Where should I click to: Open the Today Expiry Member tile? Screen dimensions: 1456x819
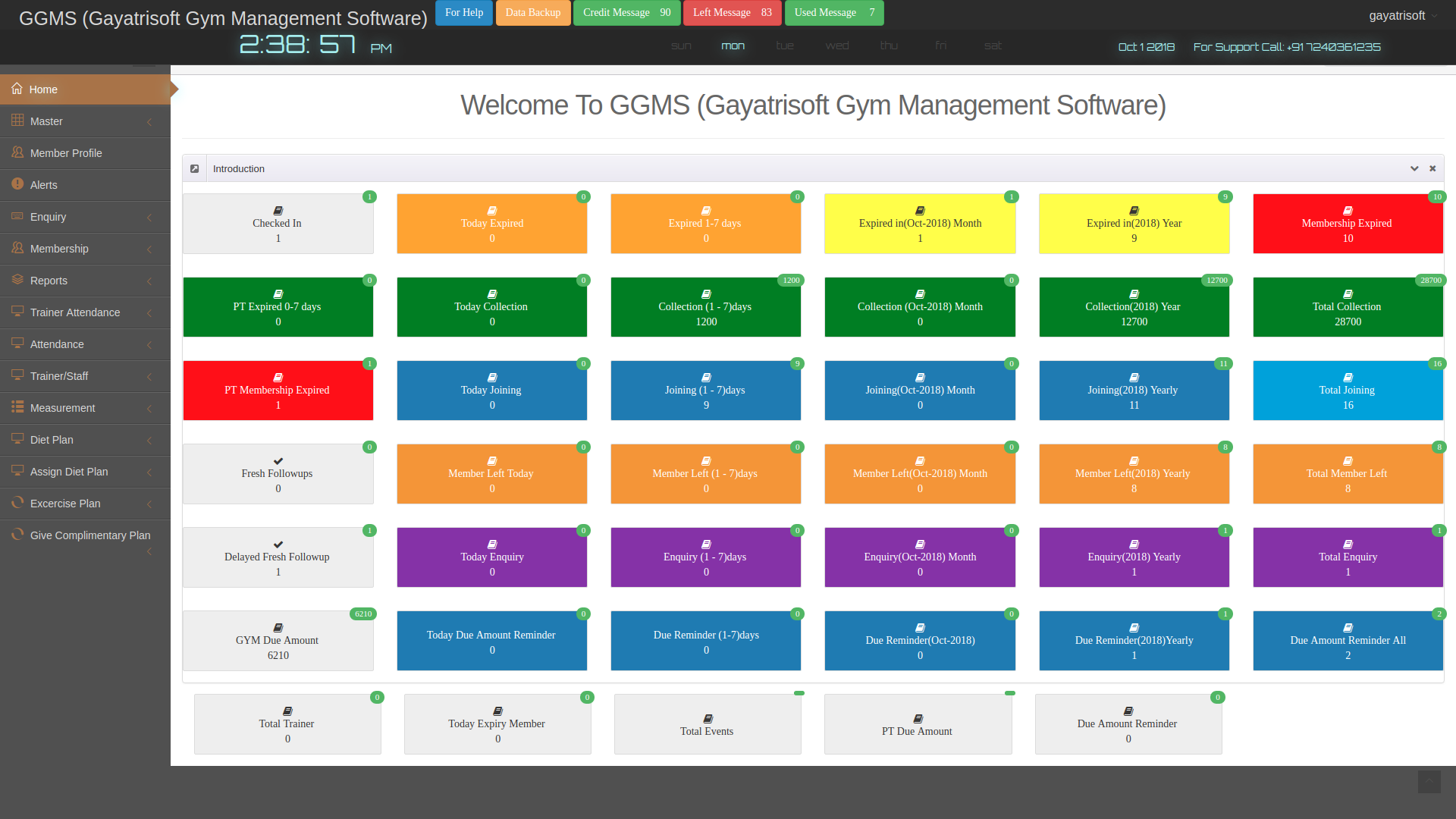pyautogui.click(x=497, y=724)
